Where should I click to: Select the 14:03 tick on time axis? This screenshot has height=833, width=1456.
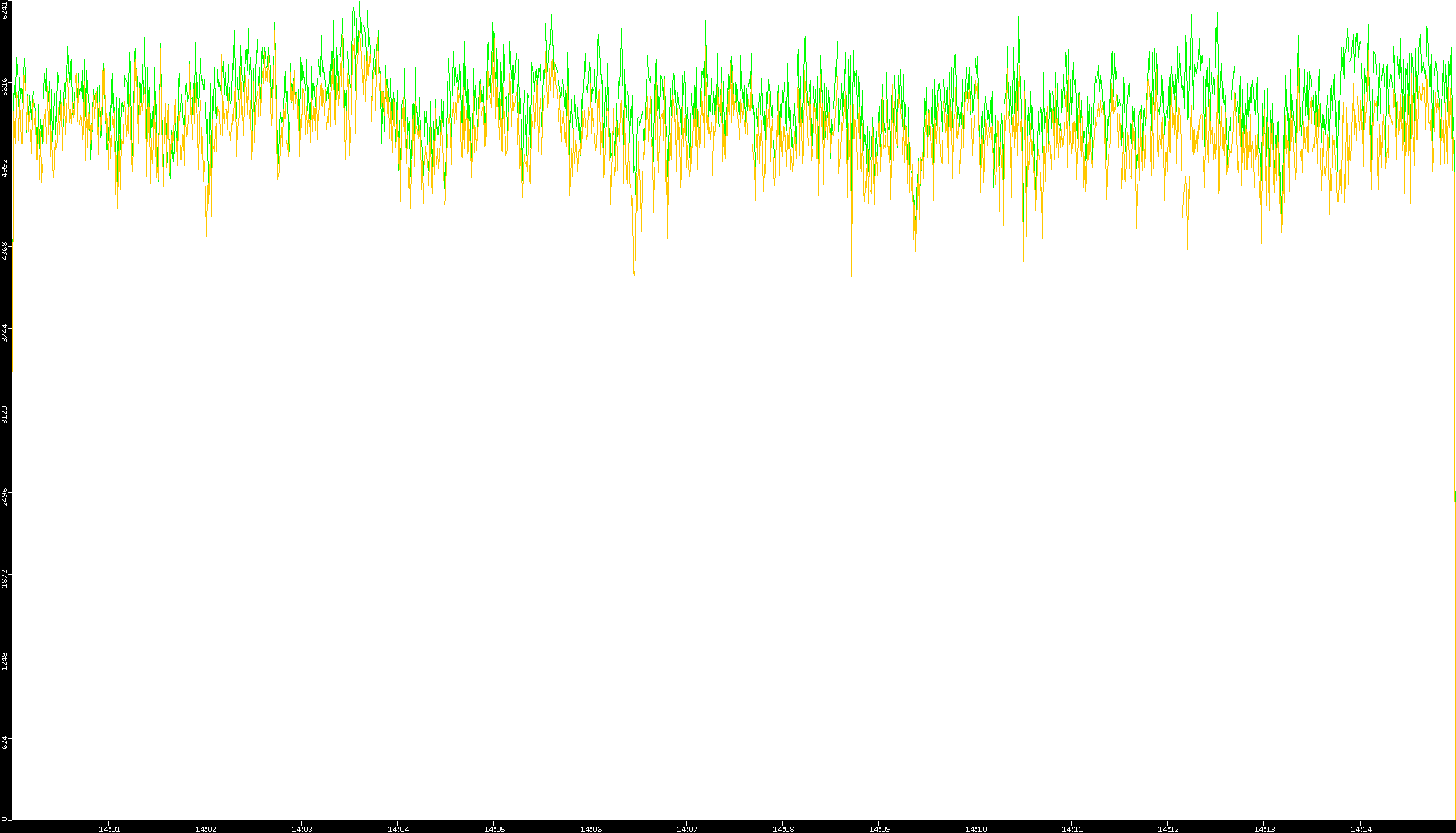pyautogui.click(x=302, y=828)
